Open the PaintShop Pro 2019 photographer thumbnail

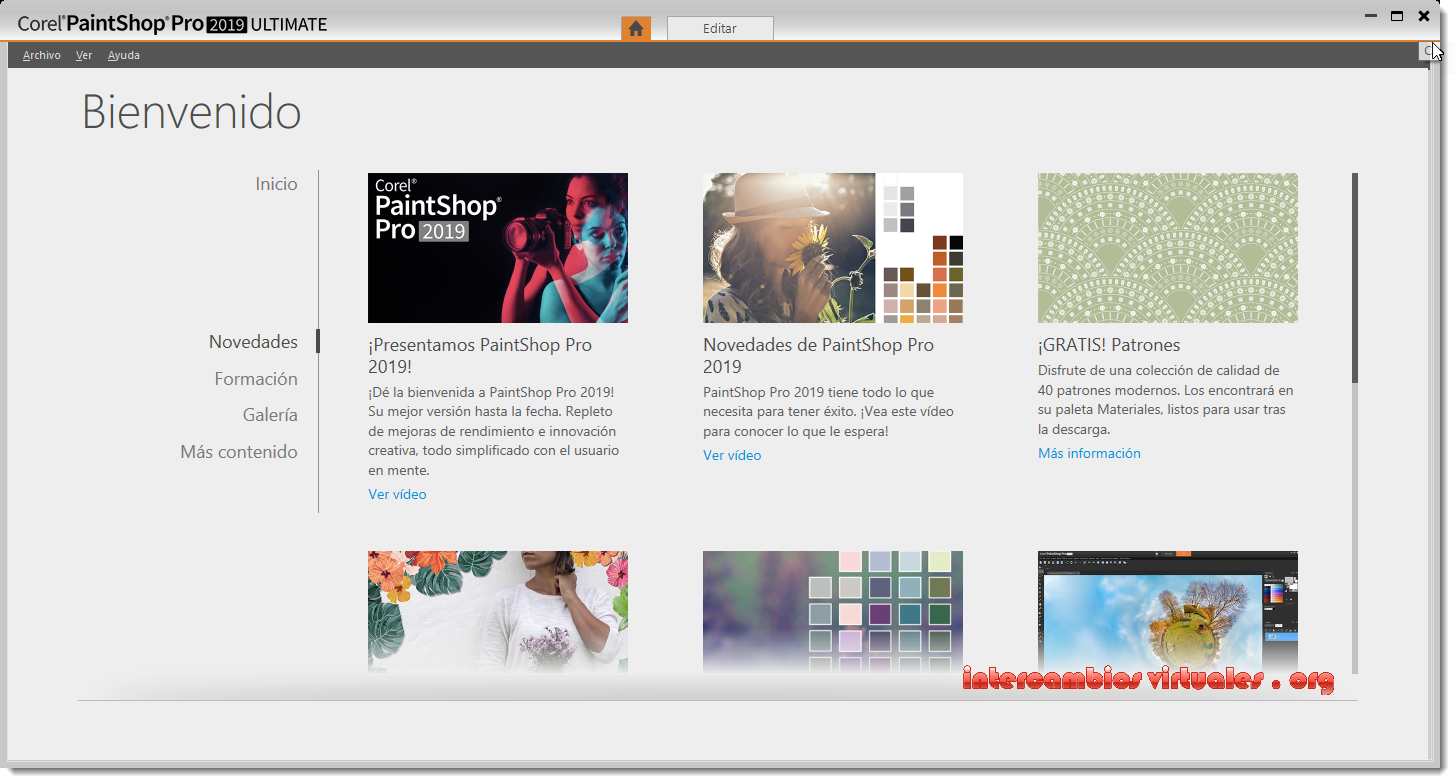pos(498,248)
